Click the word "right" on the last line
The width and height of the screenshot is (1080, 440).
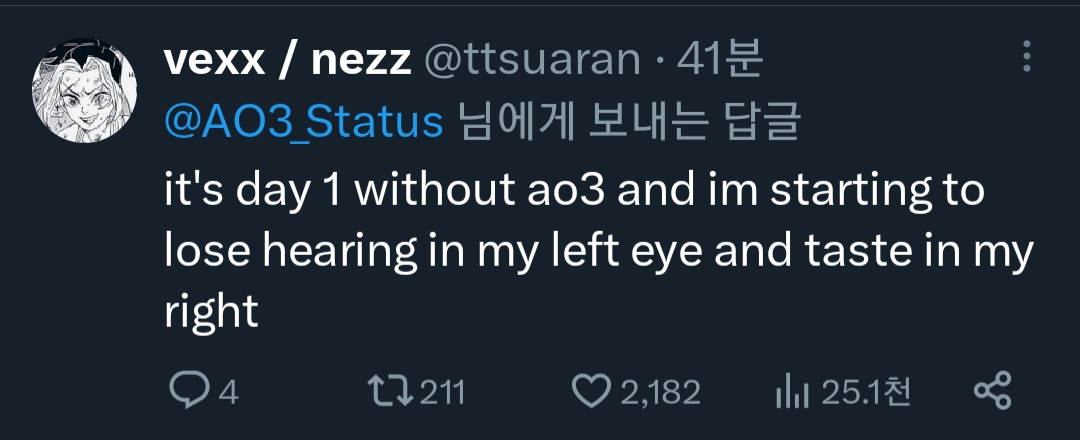click(x=211, y=313)
